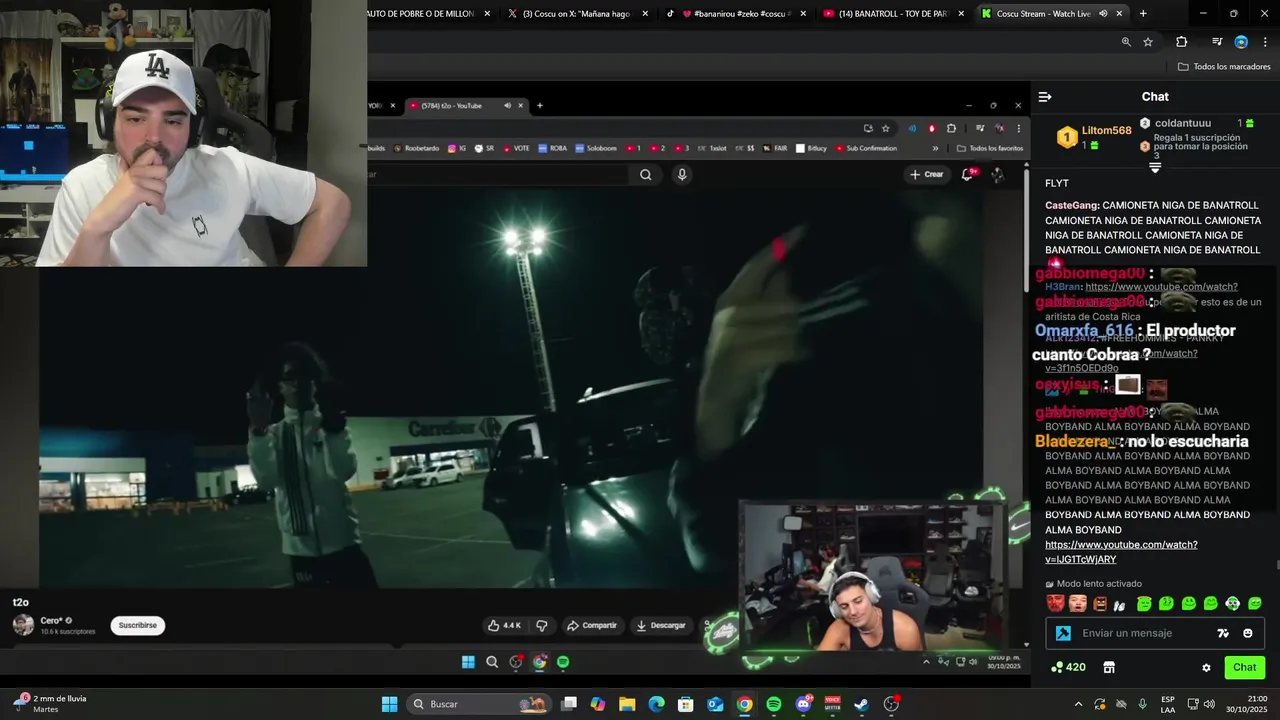
Task: Open the media controls icon in toolbar
Action: point(1217,42)
